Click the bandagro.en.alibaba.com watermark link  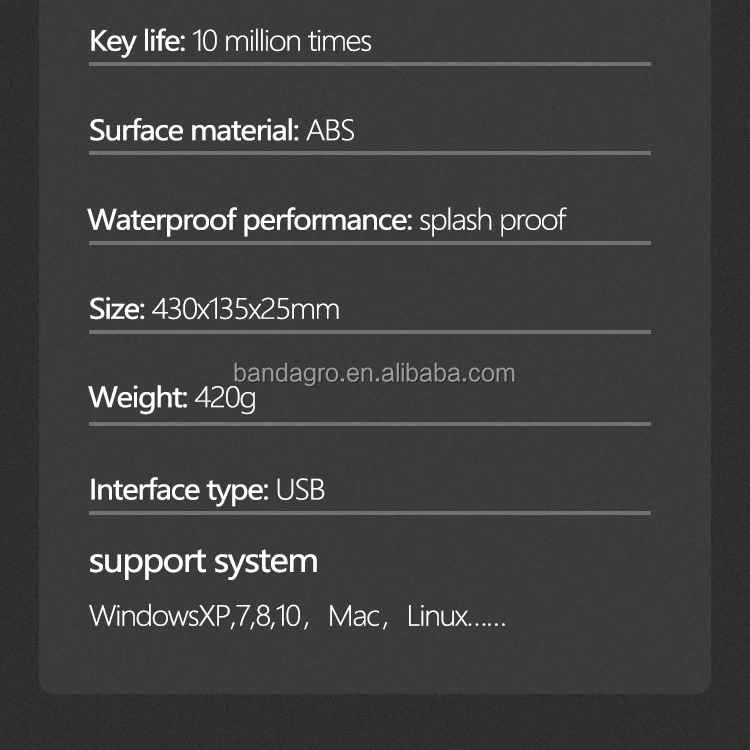[374, 374]
